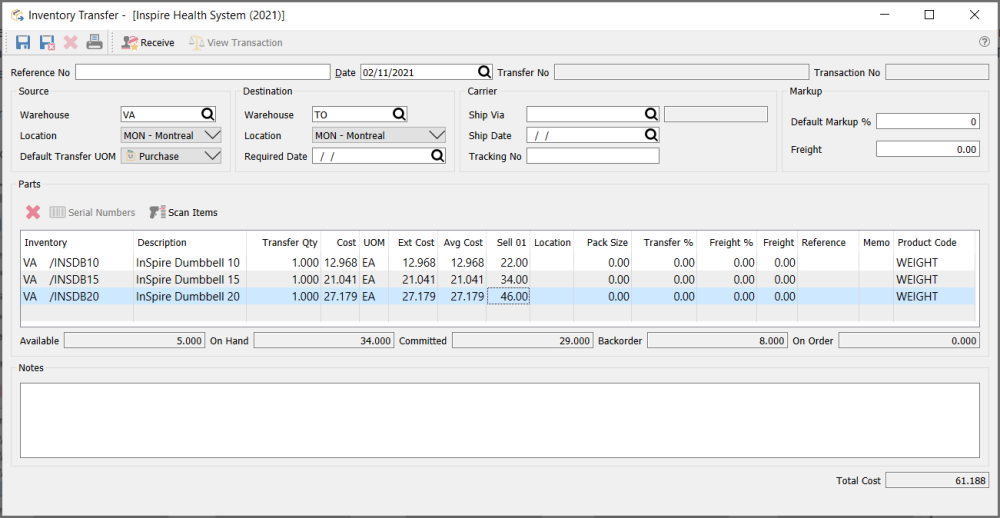Click the Save and Close icon
The height and width of the screenshot is (518, 1000).
point(47,42)
